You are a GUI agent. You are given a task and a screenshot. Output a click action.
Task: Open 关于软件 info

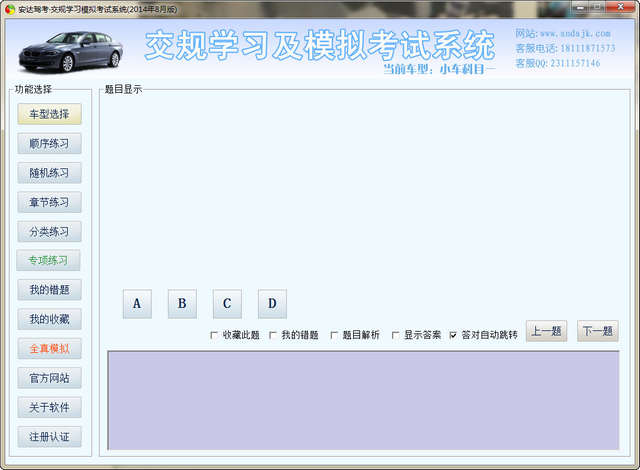pyautogui.click(x=49, y=407)
